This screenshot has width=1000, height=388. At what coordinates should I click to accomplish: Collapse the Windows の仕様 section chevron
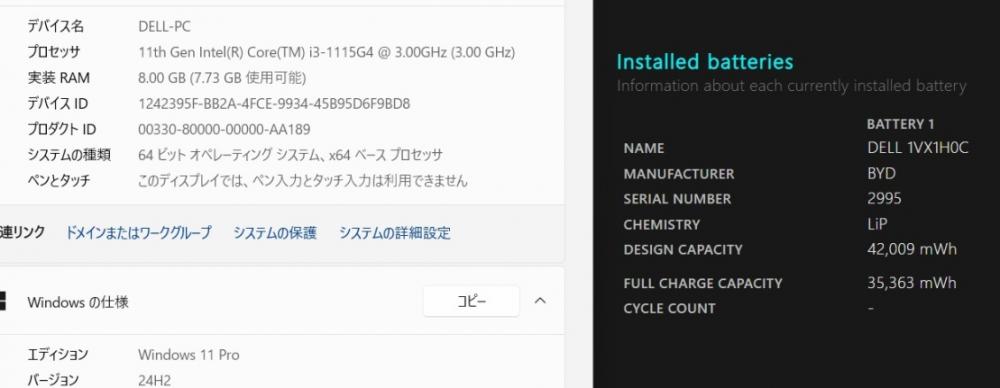pos(540,301)
